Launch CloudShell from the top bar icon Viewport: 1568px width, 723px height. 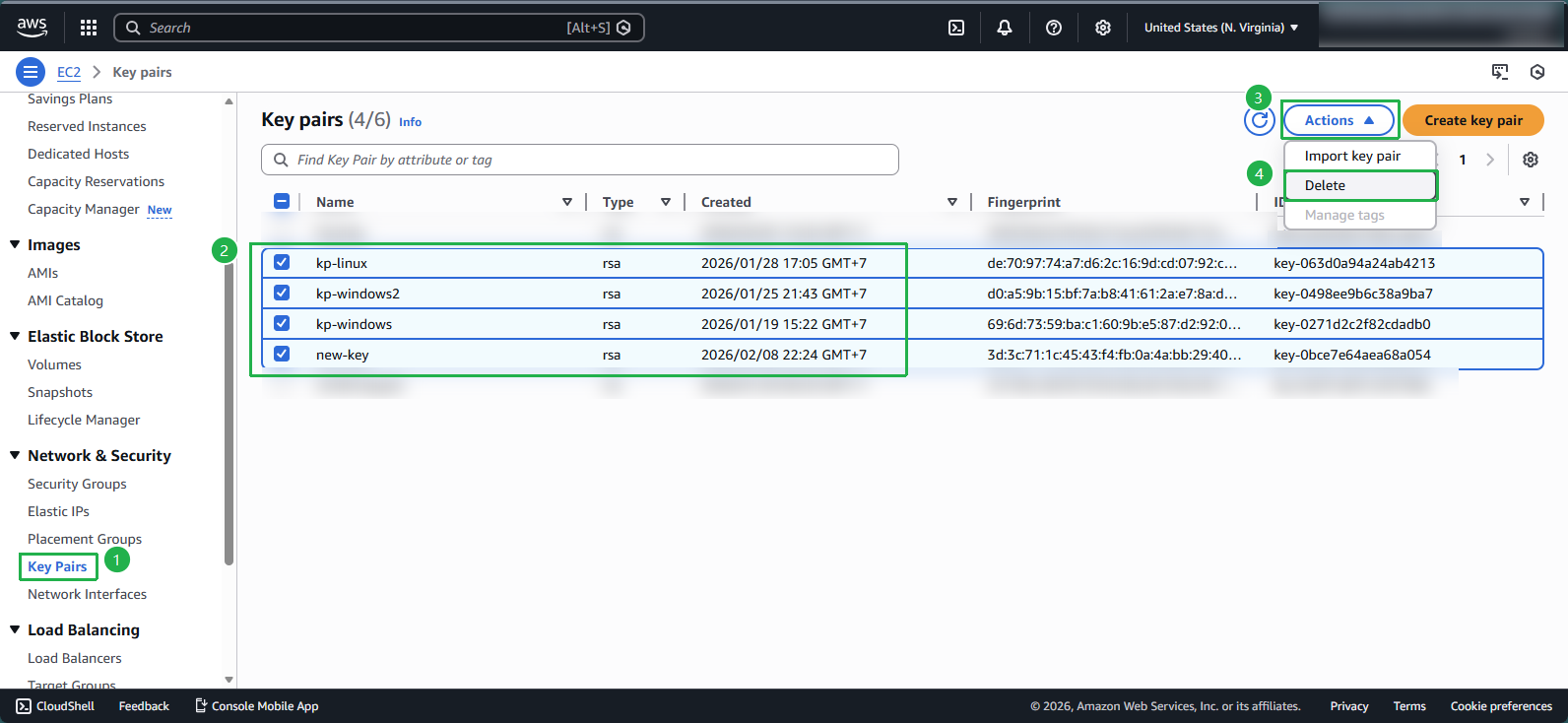click(956, 28)
